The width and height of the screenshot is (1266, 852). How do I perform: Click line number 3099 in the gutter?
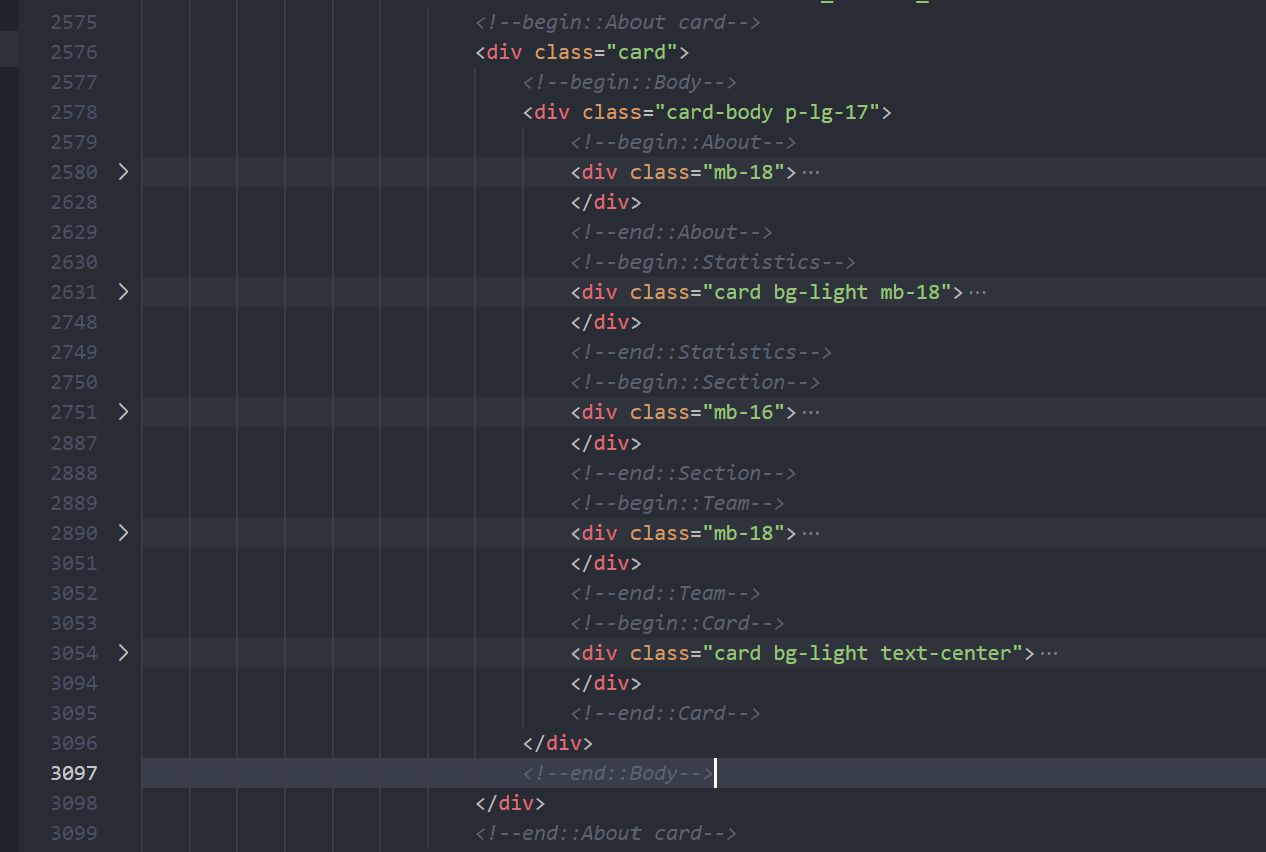(74, 833)
